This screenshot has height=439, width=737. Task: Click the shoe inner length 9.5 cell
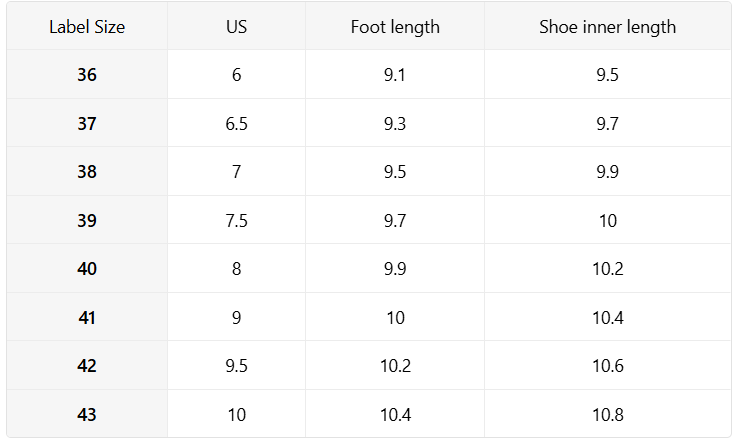pos(607,75)
